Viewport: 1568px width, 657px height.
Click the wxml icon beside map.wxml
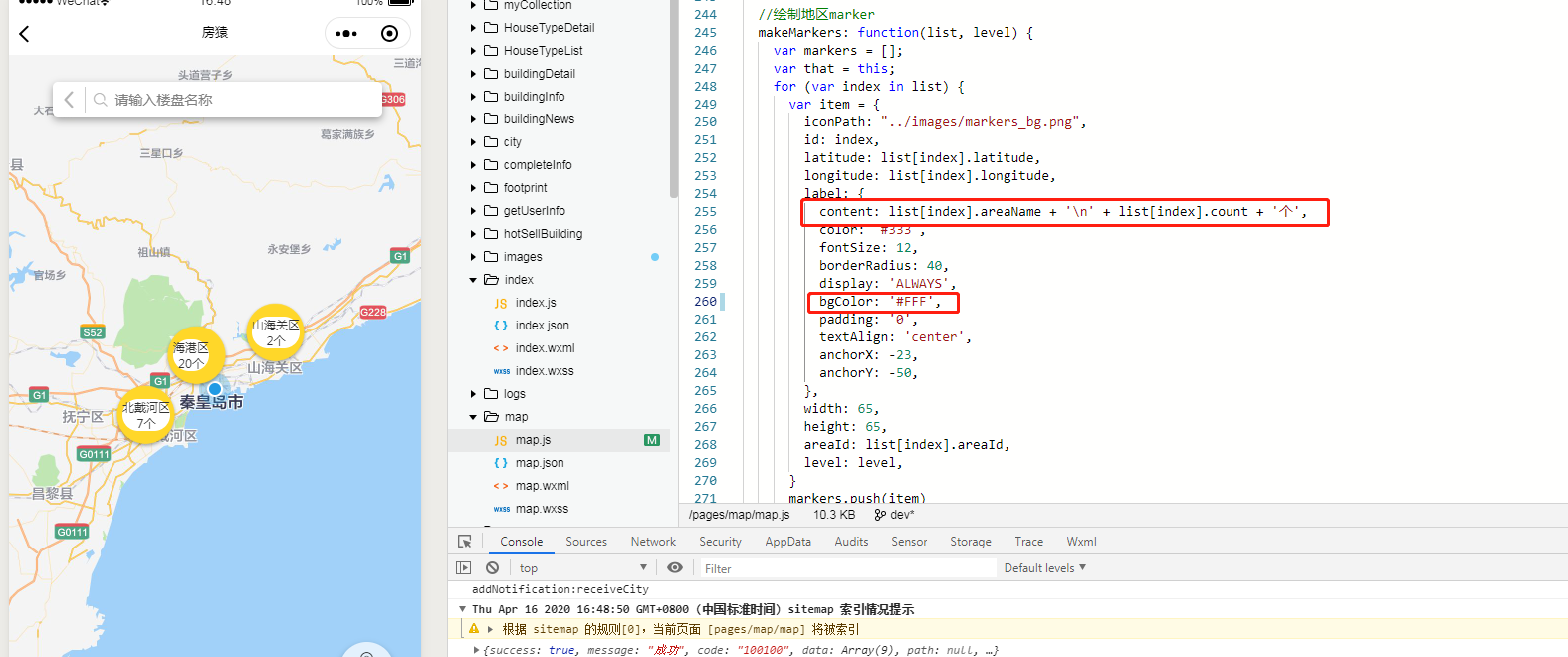501,486
